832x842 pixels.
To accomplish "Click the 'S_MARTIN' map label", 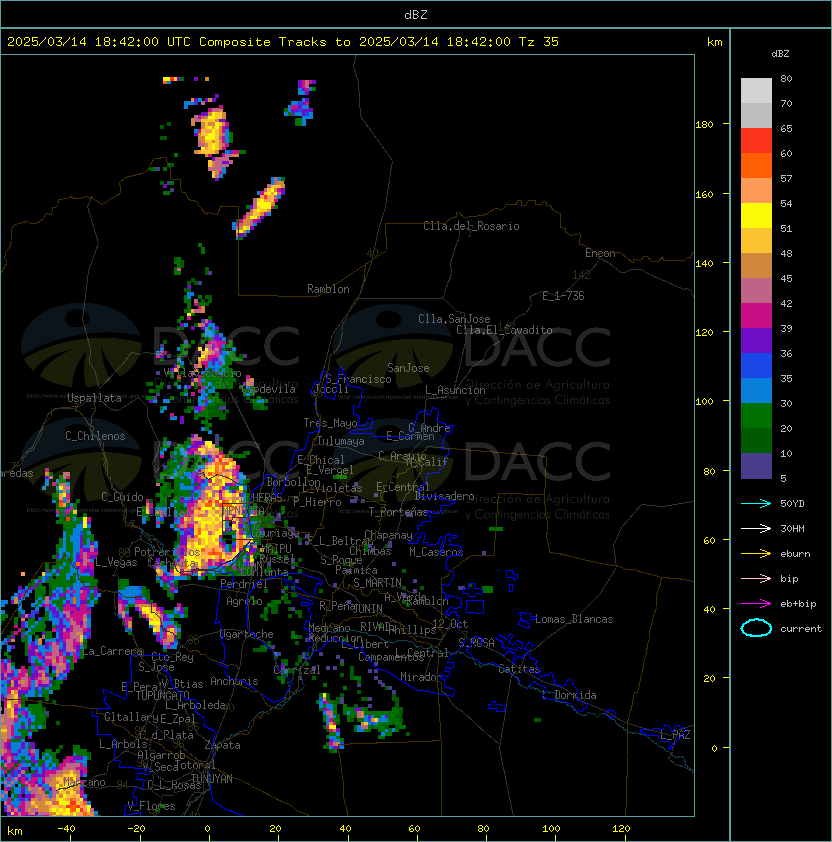I will pos(377,583).
